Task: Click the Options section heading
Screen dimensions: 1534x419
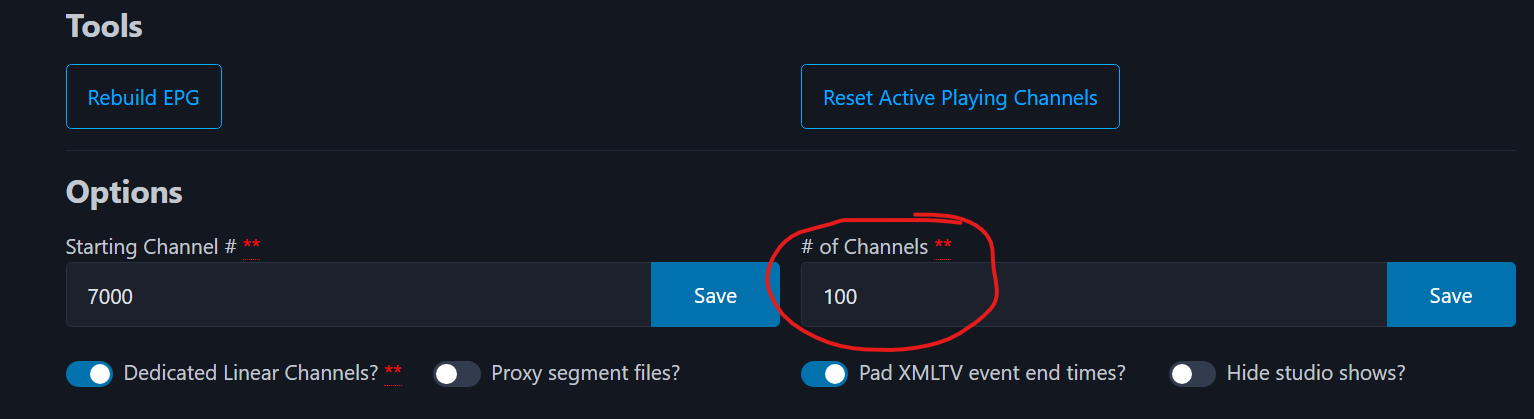Action: [124, 192]
